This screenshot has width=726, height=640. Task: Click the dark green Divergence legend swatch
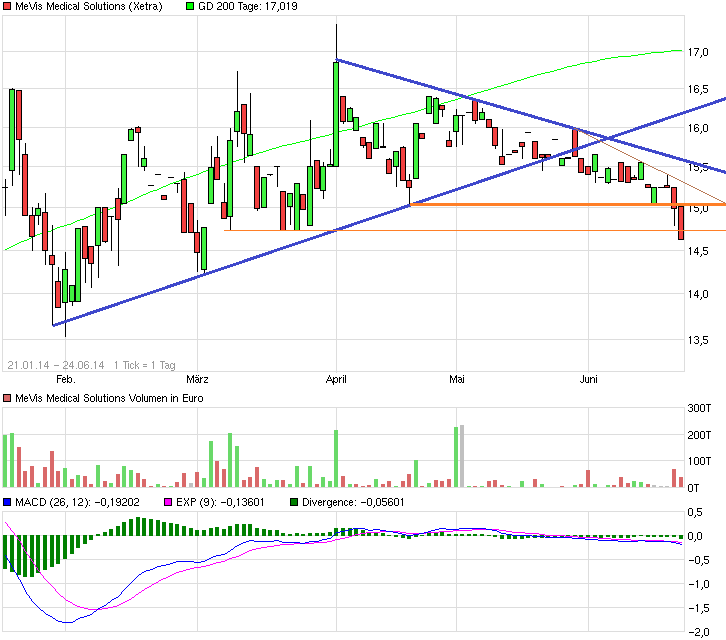pyautogui.click(x=293, y=501)
